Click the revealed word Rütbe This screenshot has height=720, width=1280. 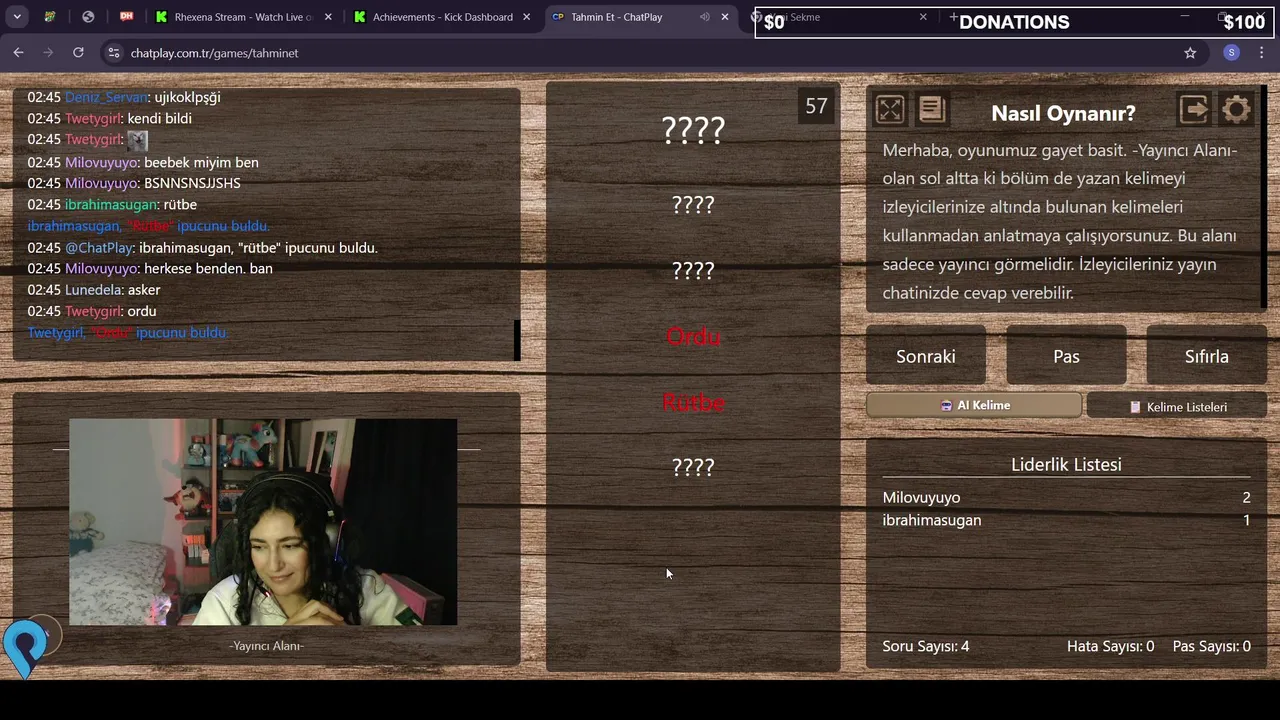click(x=693, y=402)
